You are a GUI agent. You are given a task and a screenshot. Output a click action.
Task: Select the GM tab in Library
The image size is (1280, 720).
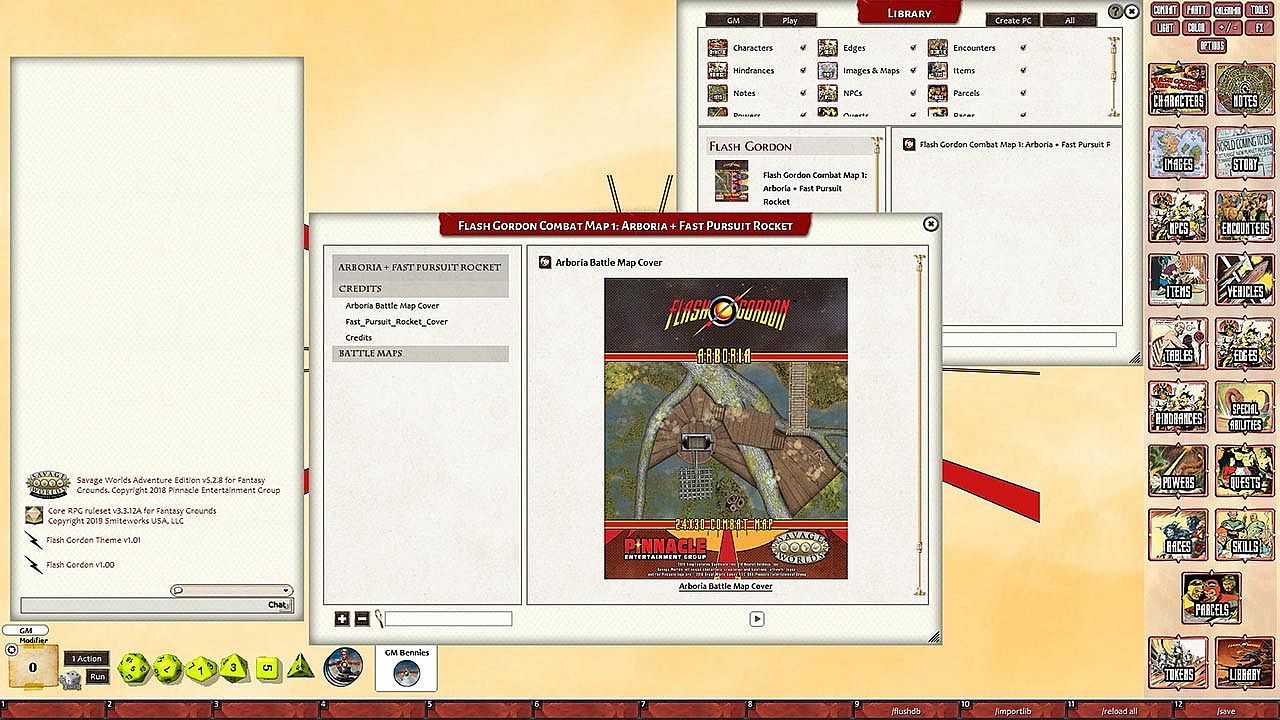733,20
